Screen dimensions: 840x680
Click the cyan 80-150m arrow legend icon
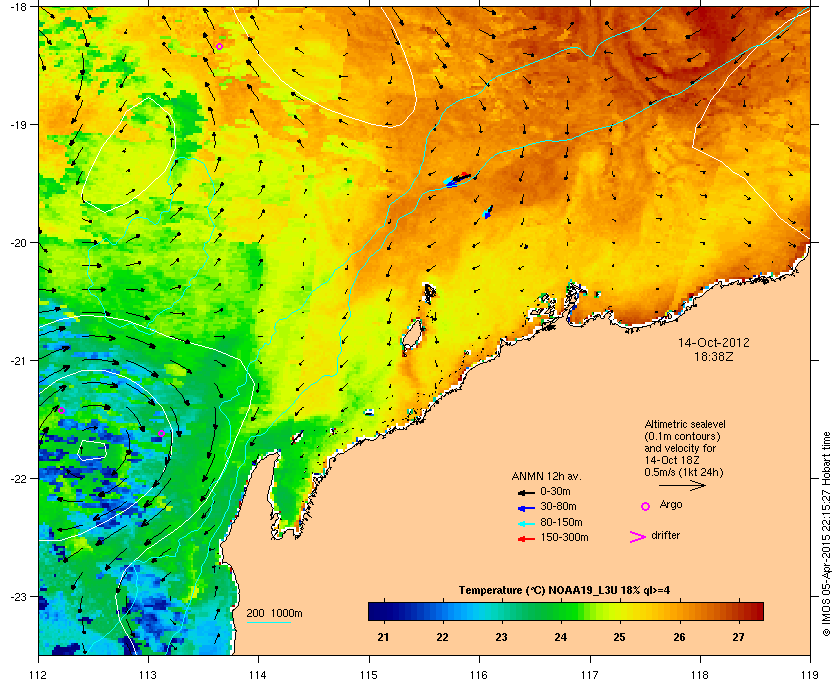pos(526,523)
